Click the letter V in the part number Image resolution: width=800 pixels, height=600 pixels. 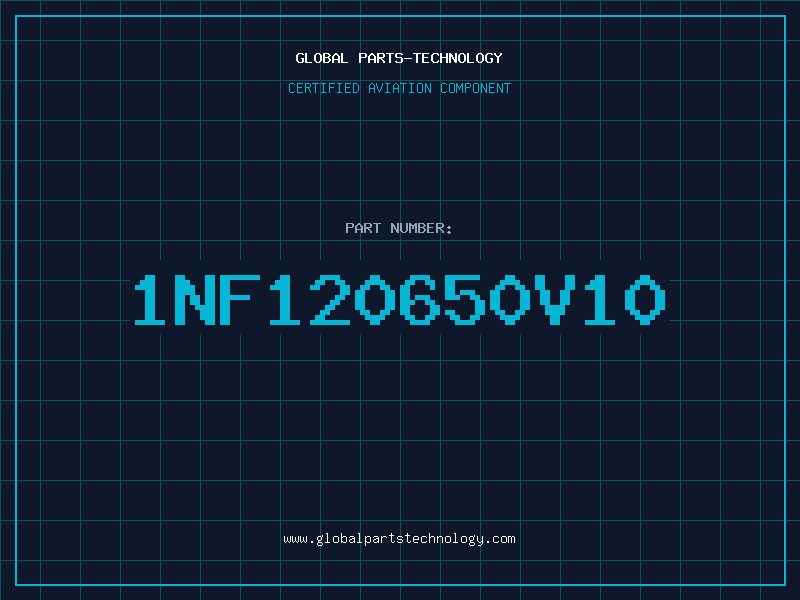[555, 300]
